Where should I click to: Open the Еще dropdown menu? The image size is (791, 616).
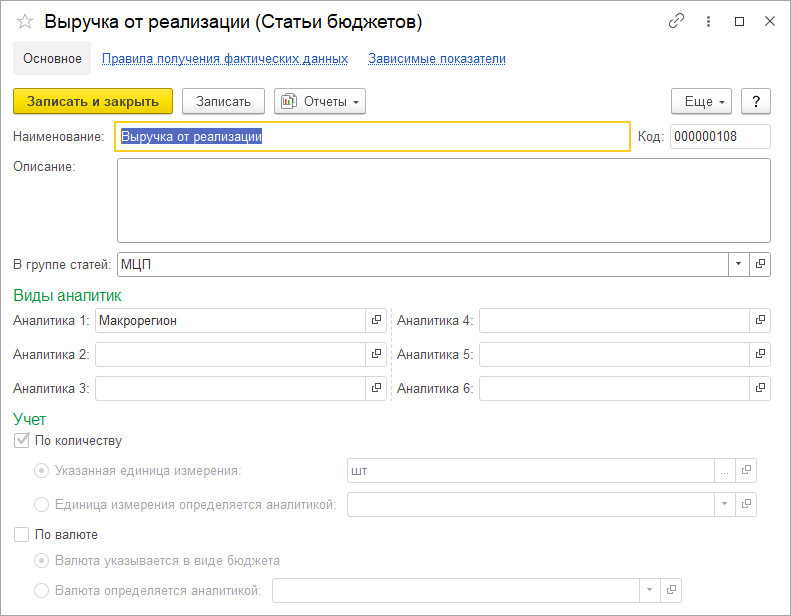(x=702, y=101)
